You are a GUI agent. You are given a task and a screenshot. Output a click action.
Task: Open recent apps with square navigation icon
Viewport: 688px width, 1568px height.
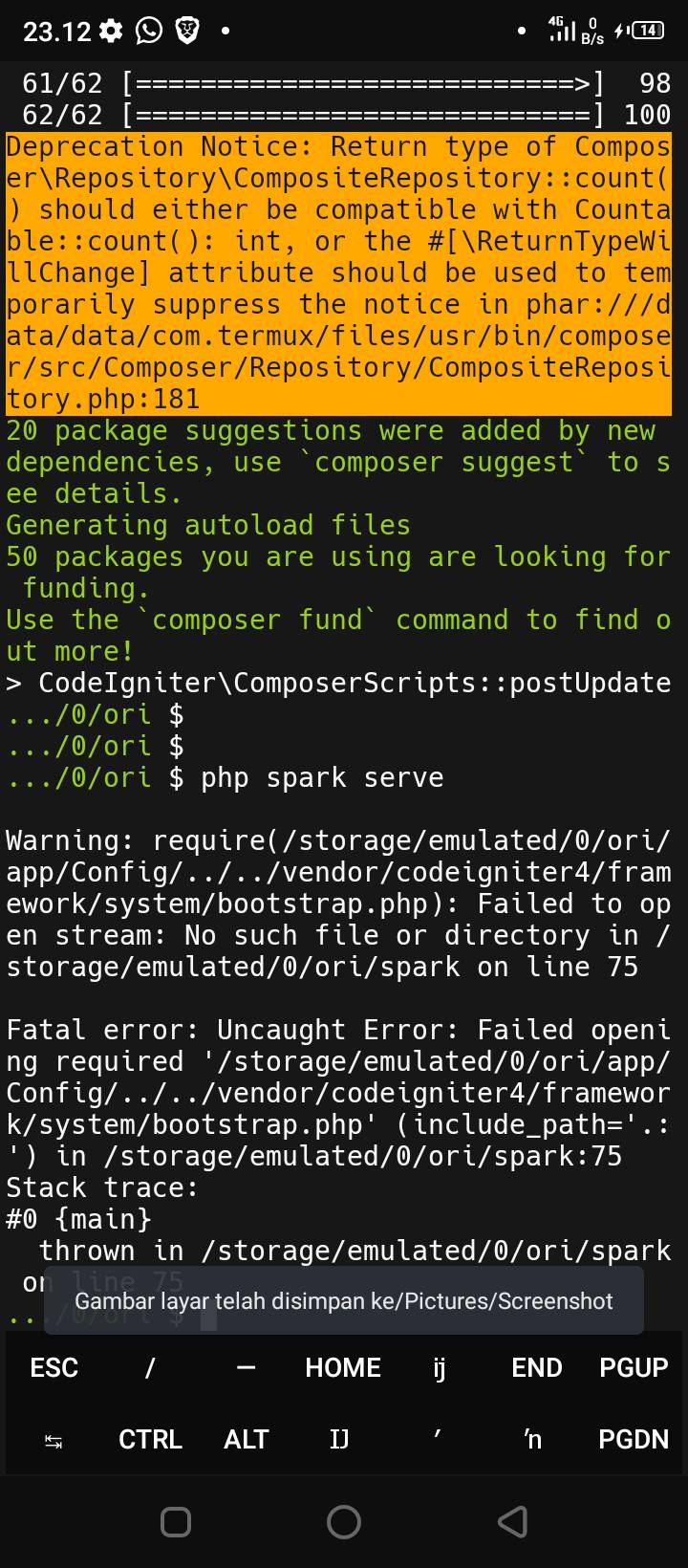pos(176,1521)
